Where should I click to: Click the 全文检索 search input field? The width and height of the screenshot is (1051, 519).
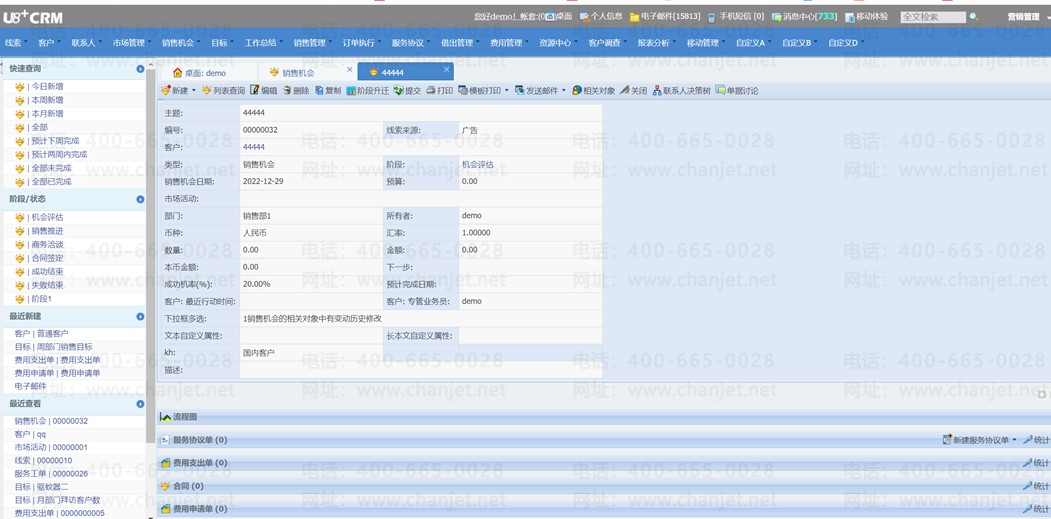click(933, 17)
